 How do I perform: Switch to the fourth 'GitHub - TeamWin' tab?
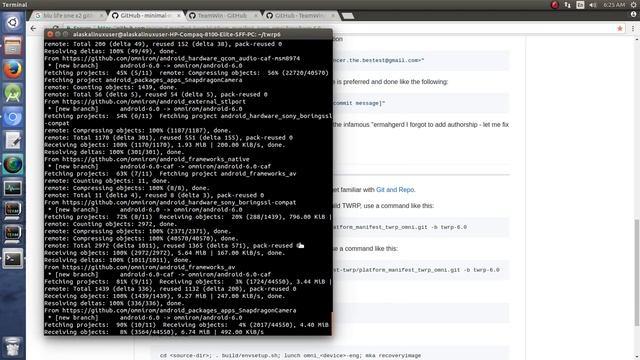pos(299,16)
